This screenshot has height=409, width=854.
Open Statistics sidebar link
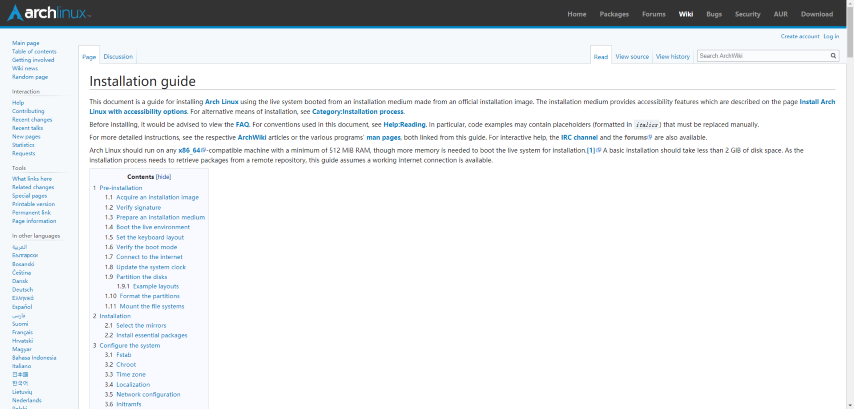coord(23,145)
